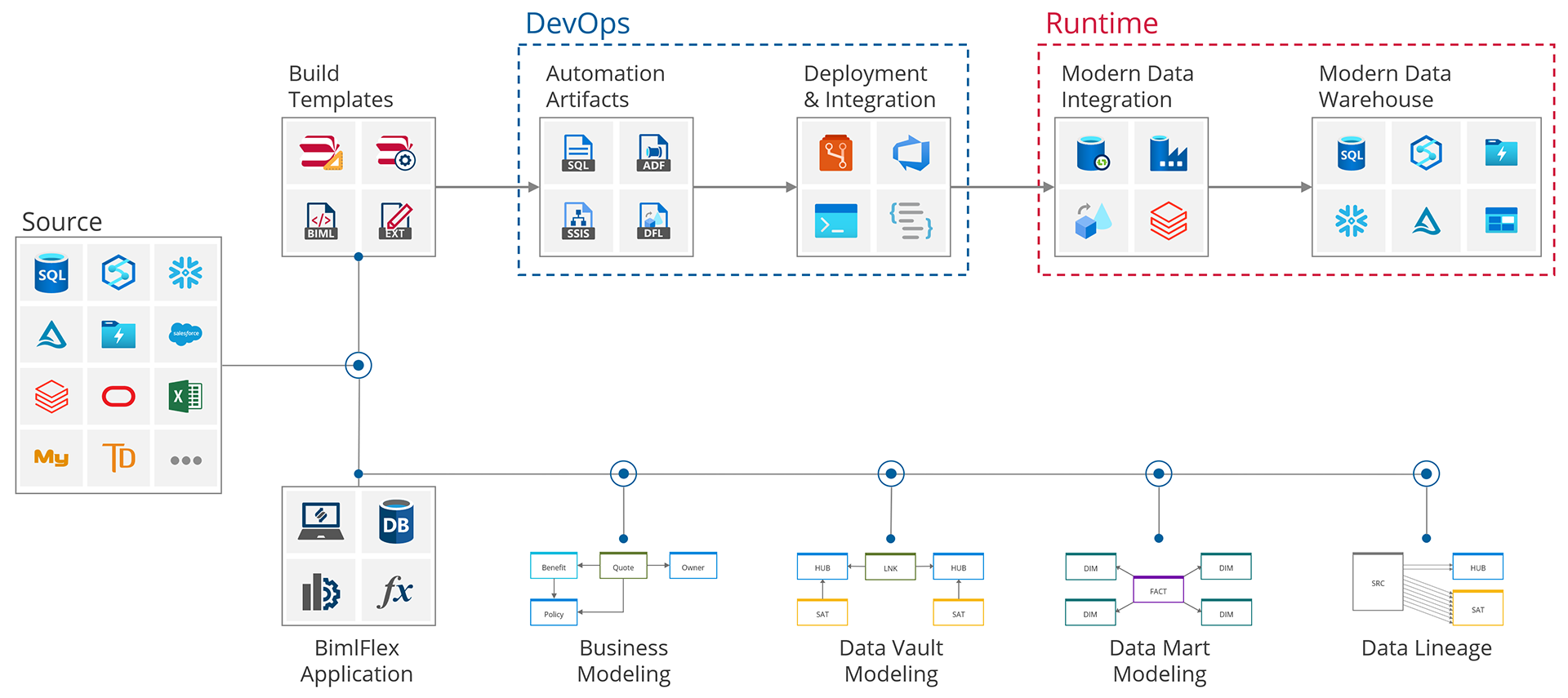
Task: Click the three-dots more sources icon
Action: pyautogui.click(x=185, y=460)
